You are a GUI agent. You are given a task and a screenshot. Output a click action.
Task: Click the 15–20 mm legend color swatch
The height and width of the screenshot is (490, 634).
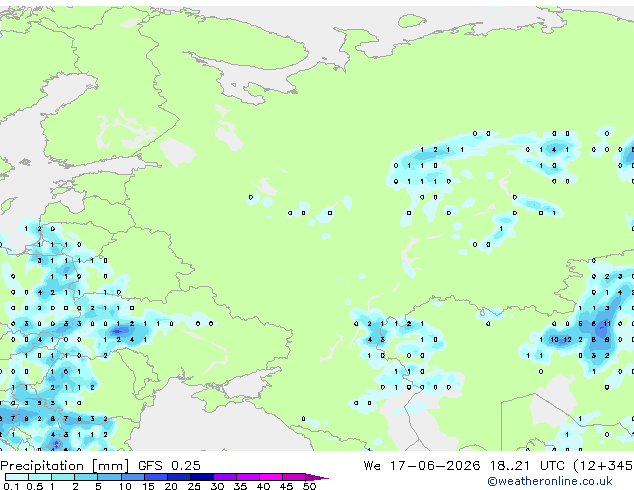pos(156,477)
